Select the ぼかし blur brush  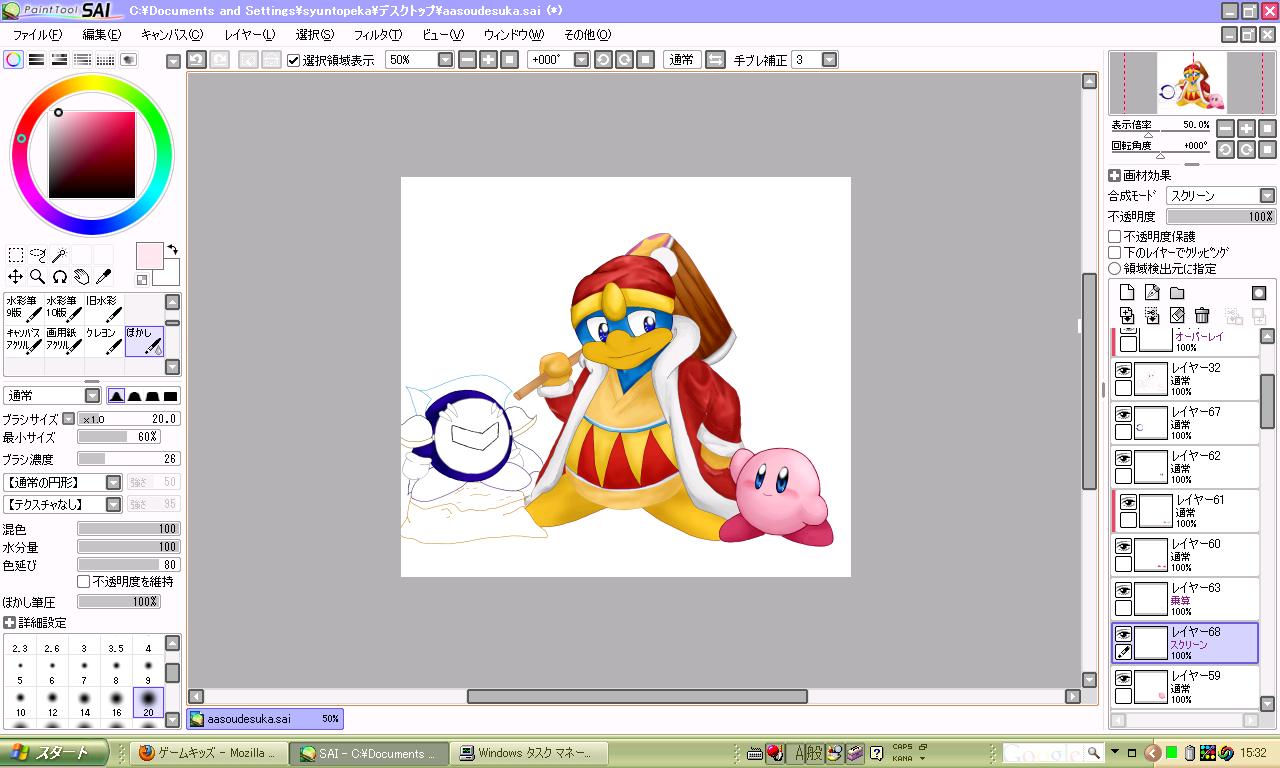pyautogui.click(x=144, y=340)
